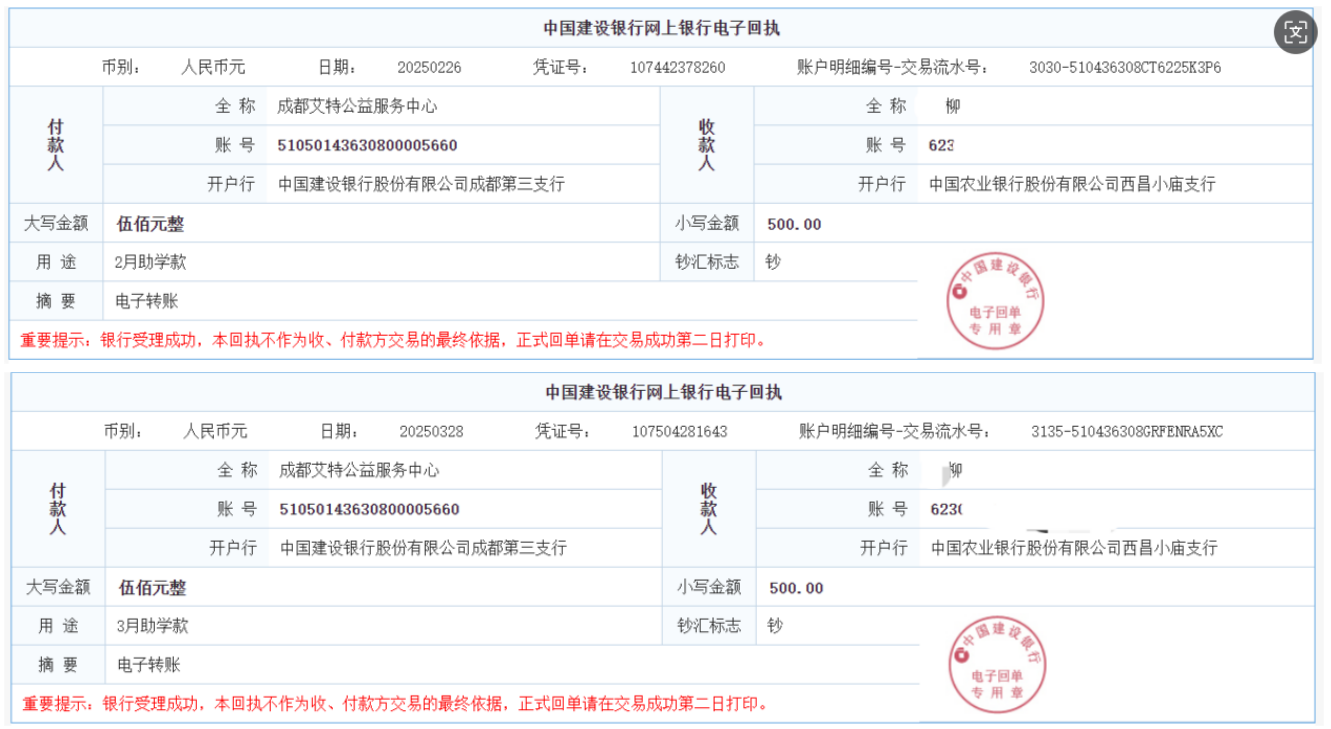Click payer name 成都艾特公益服务中心 in the 20250226 receipt
1331x729 pixels.
(x=357, y=106)
